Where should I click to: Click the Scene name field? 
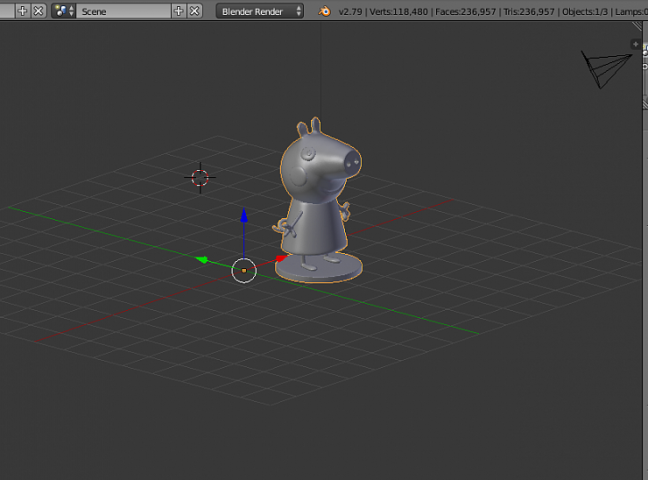[x=124, y=11]
